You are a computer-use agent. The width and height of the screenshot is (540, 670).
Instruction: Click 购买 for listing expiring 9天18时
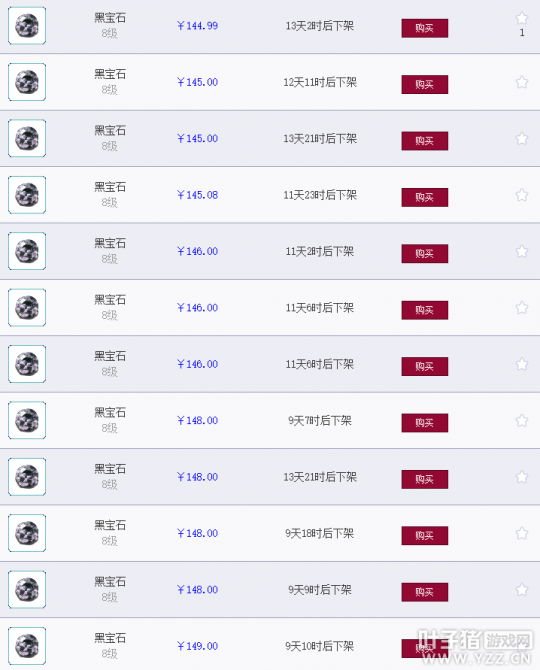click(425, 536)
